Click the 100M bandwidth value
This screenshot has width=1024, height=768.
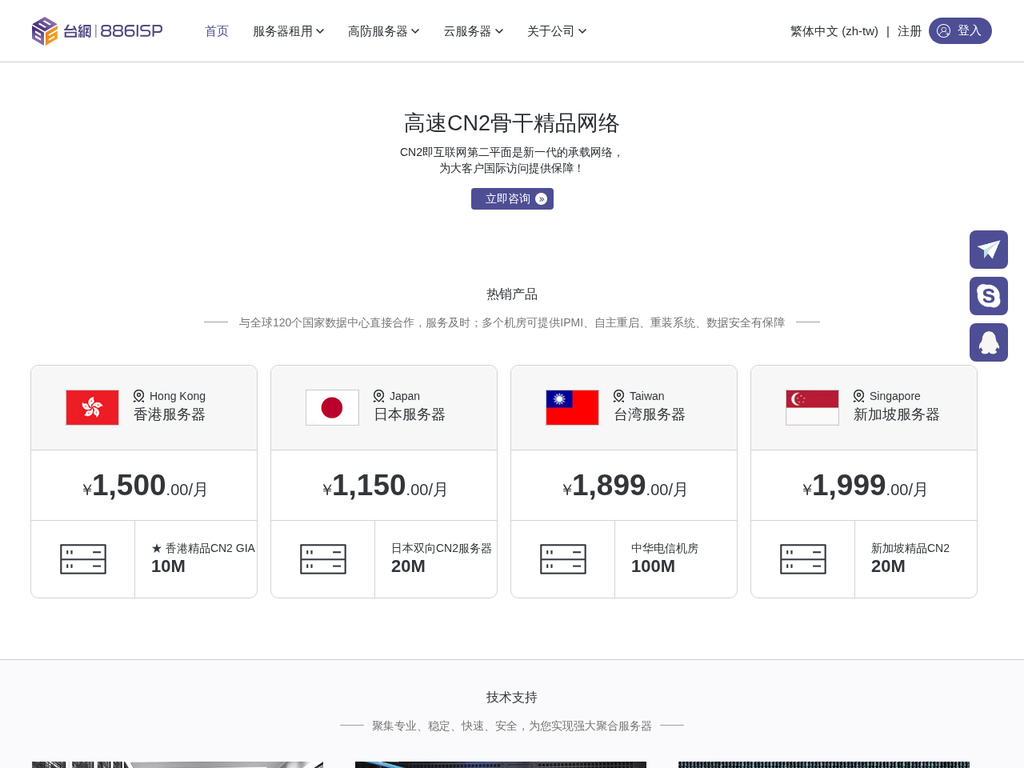653,566
